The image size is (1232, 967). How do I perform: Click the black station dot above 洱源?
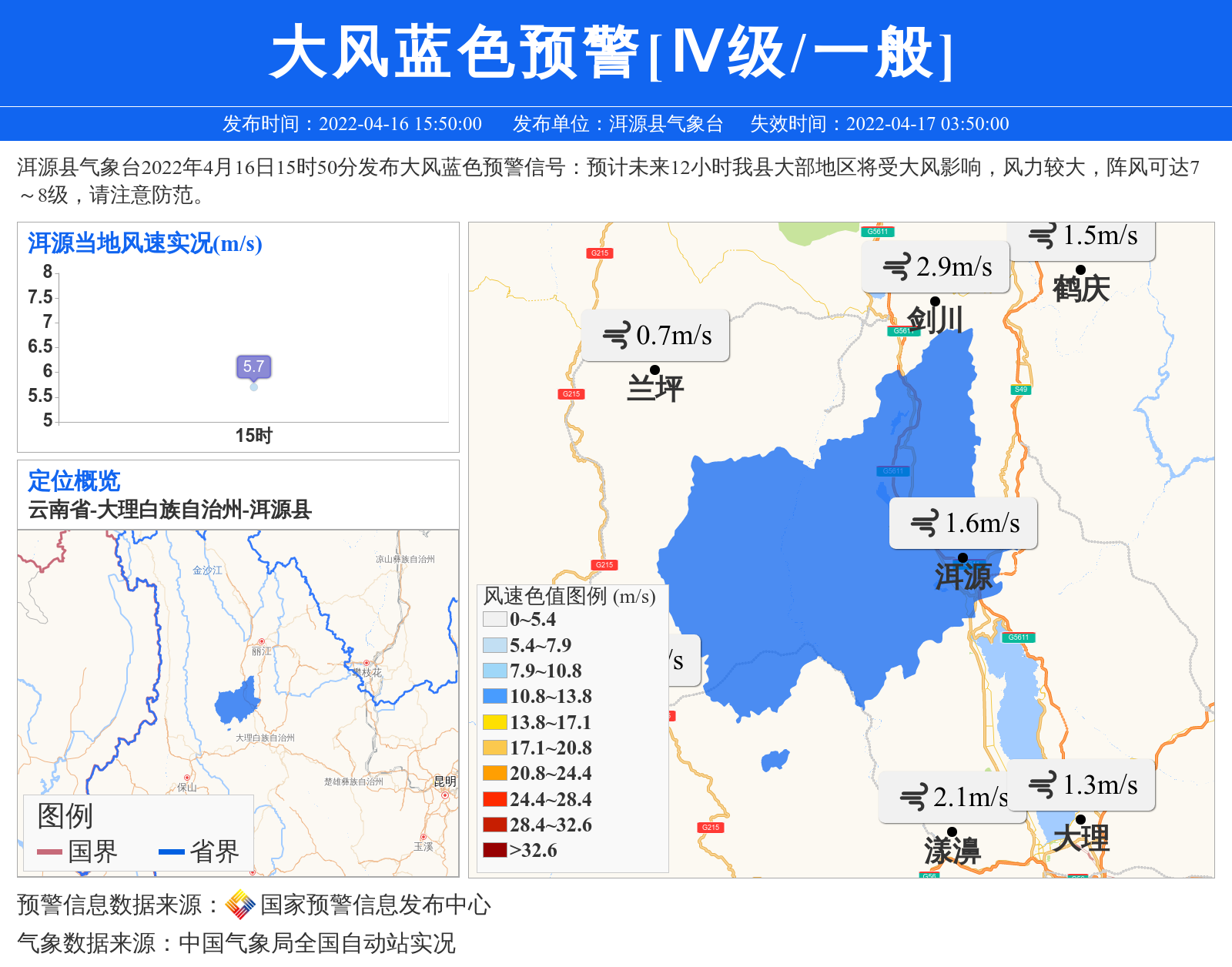click(x=962, y=557)
